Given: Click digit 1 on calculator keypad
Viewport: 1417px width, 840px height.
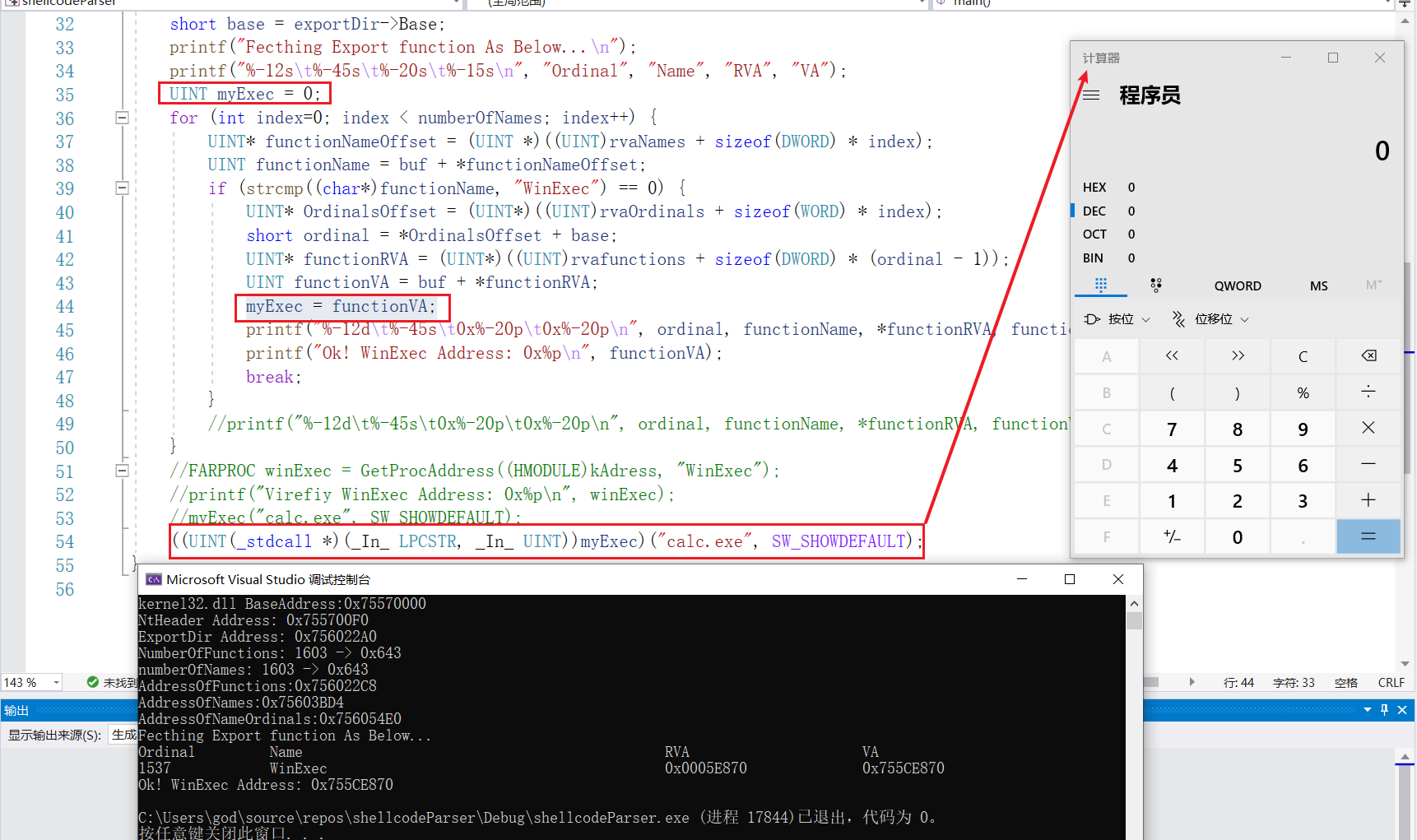Looking at the screenshot, I should (x=1172, y=500).
